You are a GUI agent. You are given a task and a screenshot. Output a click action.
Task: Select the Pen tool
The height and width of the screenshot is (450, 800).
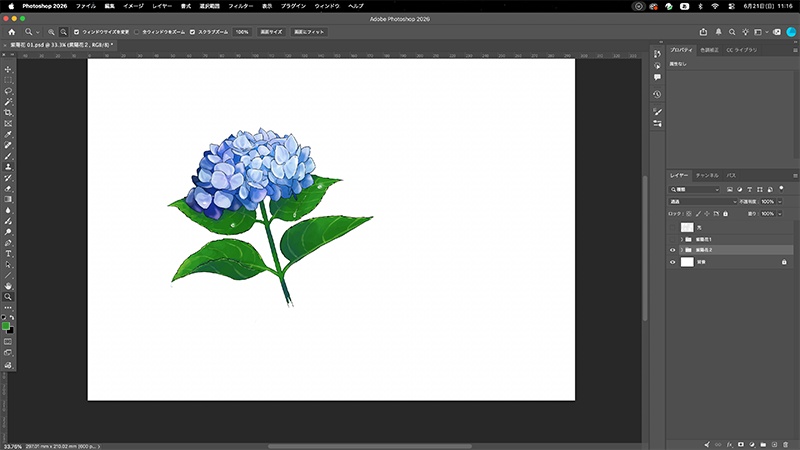tap(8, 243)
